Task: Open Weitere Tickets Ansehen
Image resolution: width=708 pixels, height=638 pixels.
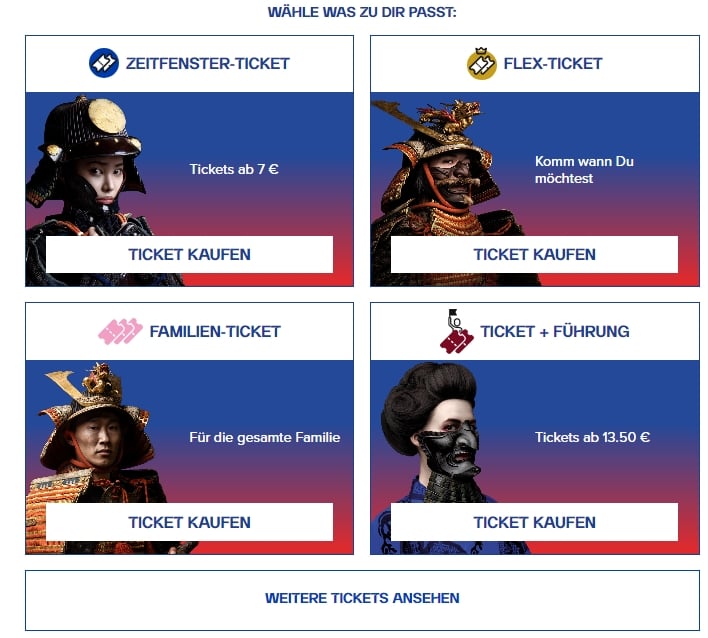Action: (x=362, y=600)
